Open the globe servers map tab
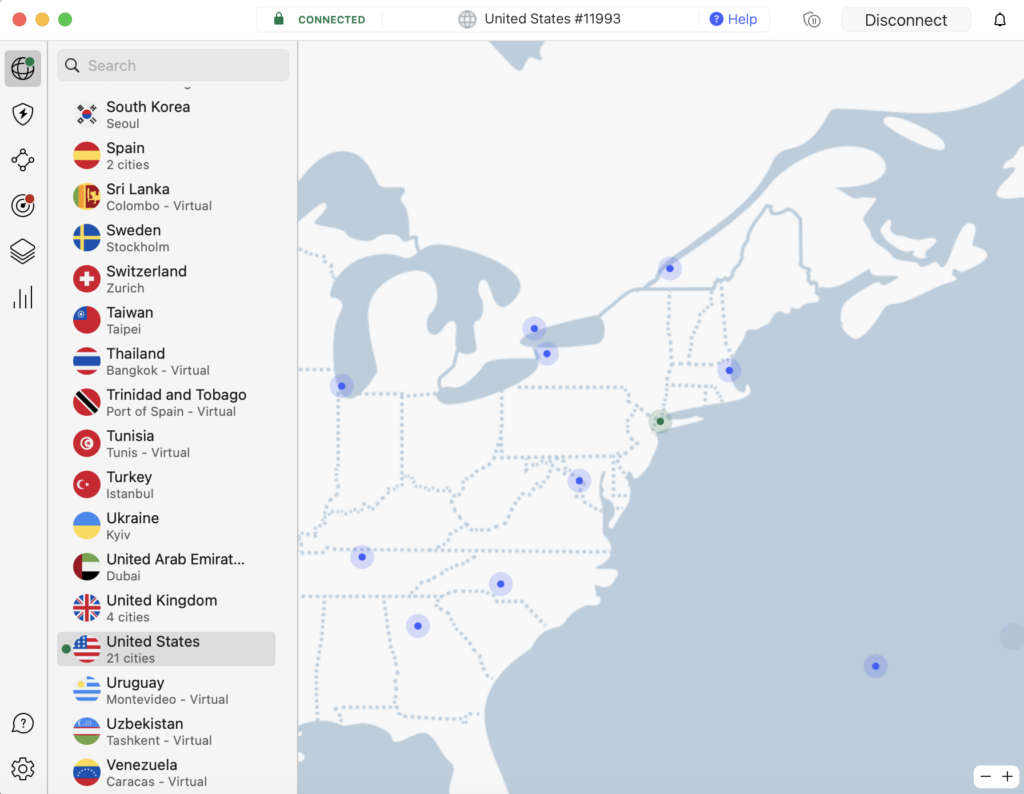 click(x=23, y=68)
